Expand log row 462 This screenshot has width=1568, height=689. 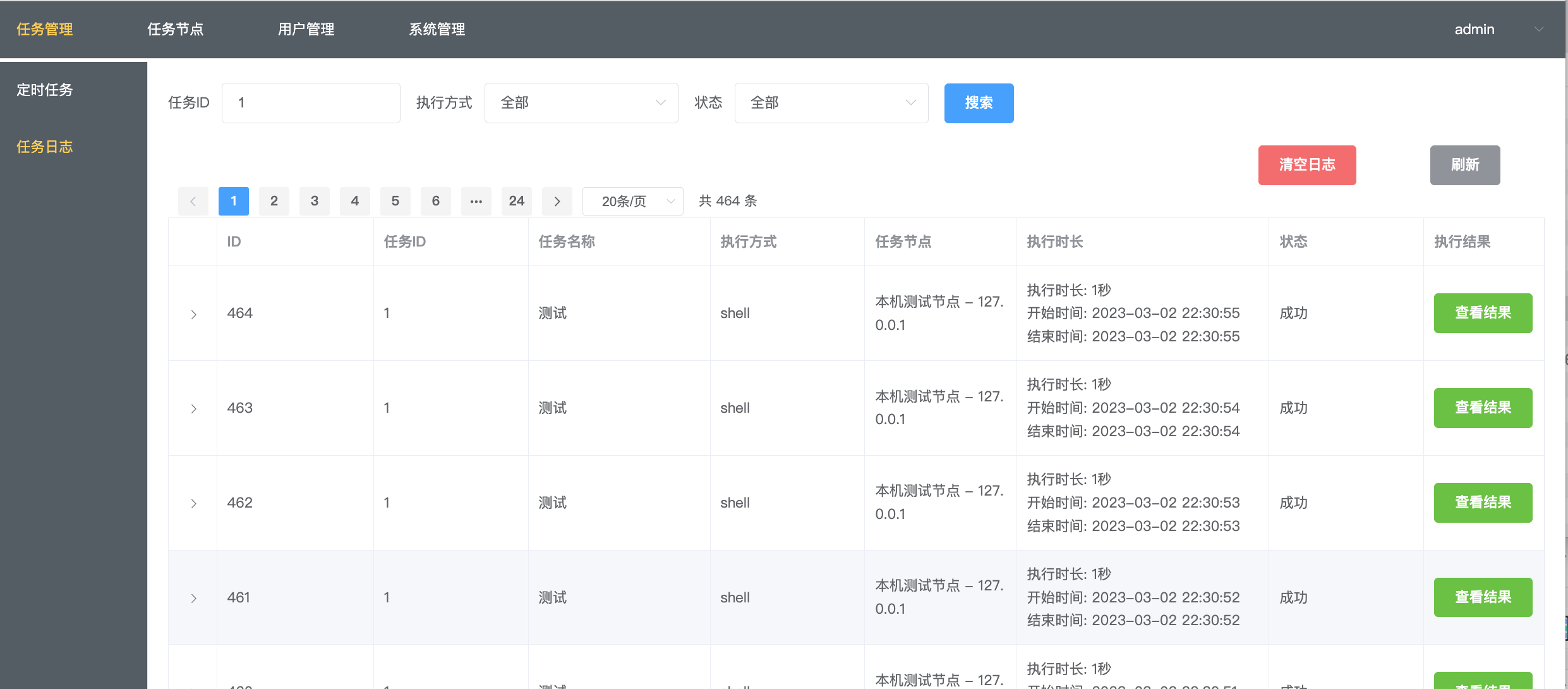point(193,504)
